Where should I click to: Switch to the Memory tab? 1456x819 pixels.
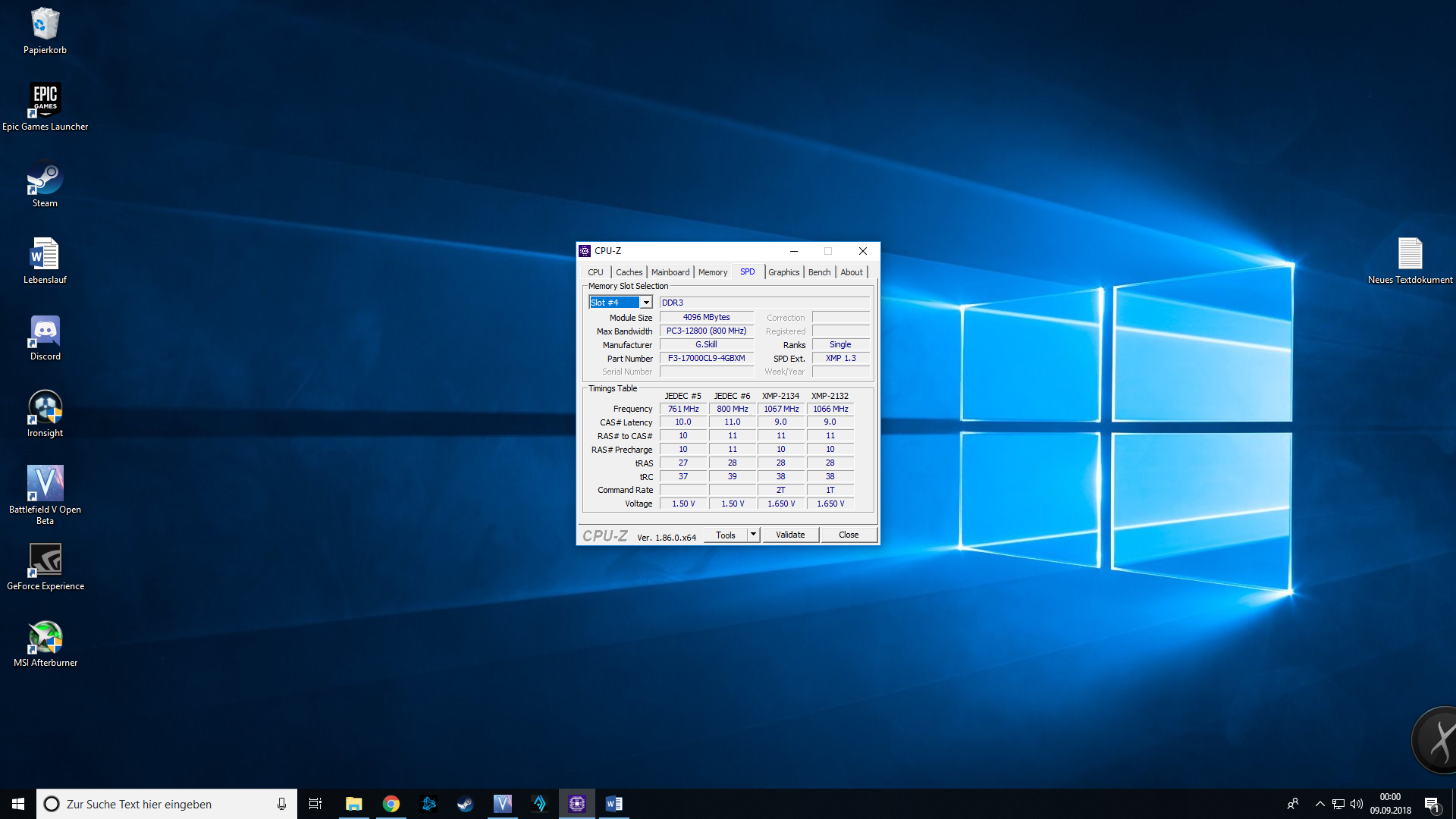point(712,272)
